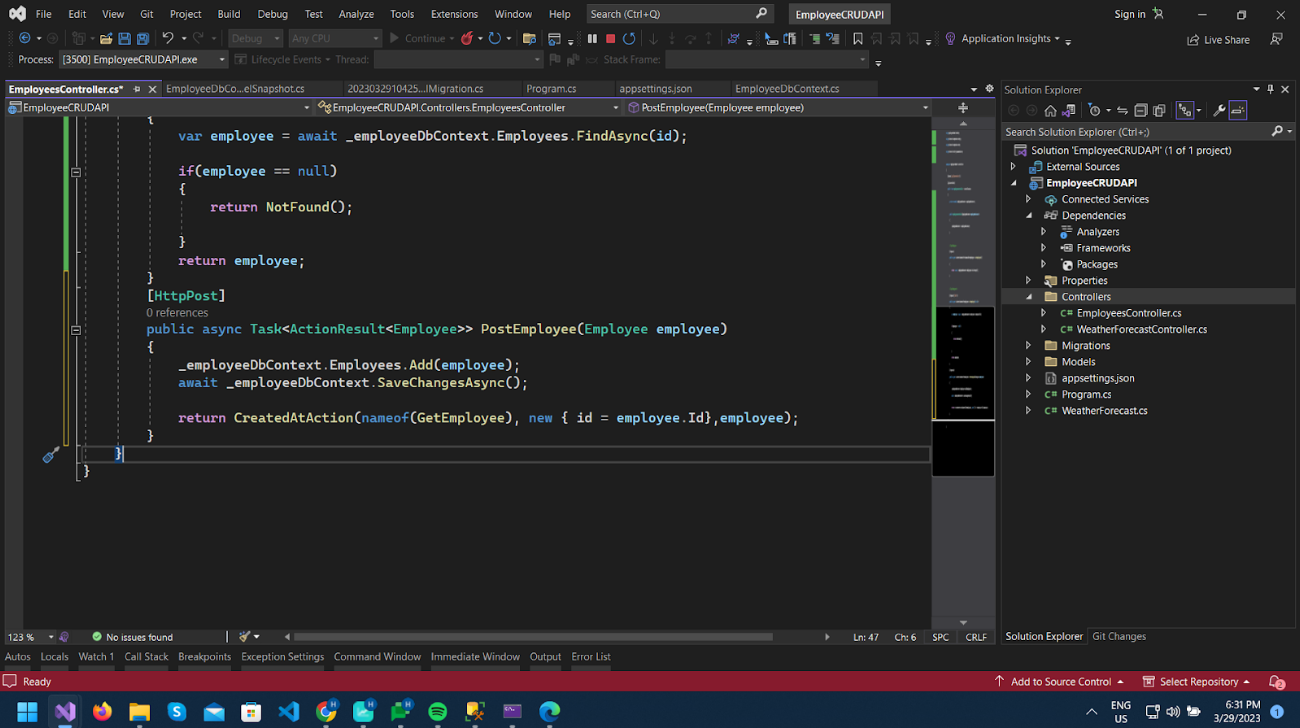Screen dimensions: 1300x728
Task: Click Show All Files icon
Action: 1159,110
